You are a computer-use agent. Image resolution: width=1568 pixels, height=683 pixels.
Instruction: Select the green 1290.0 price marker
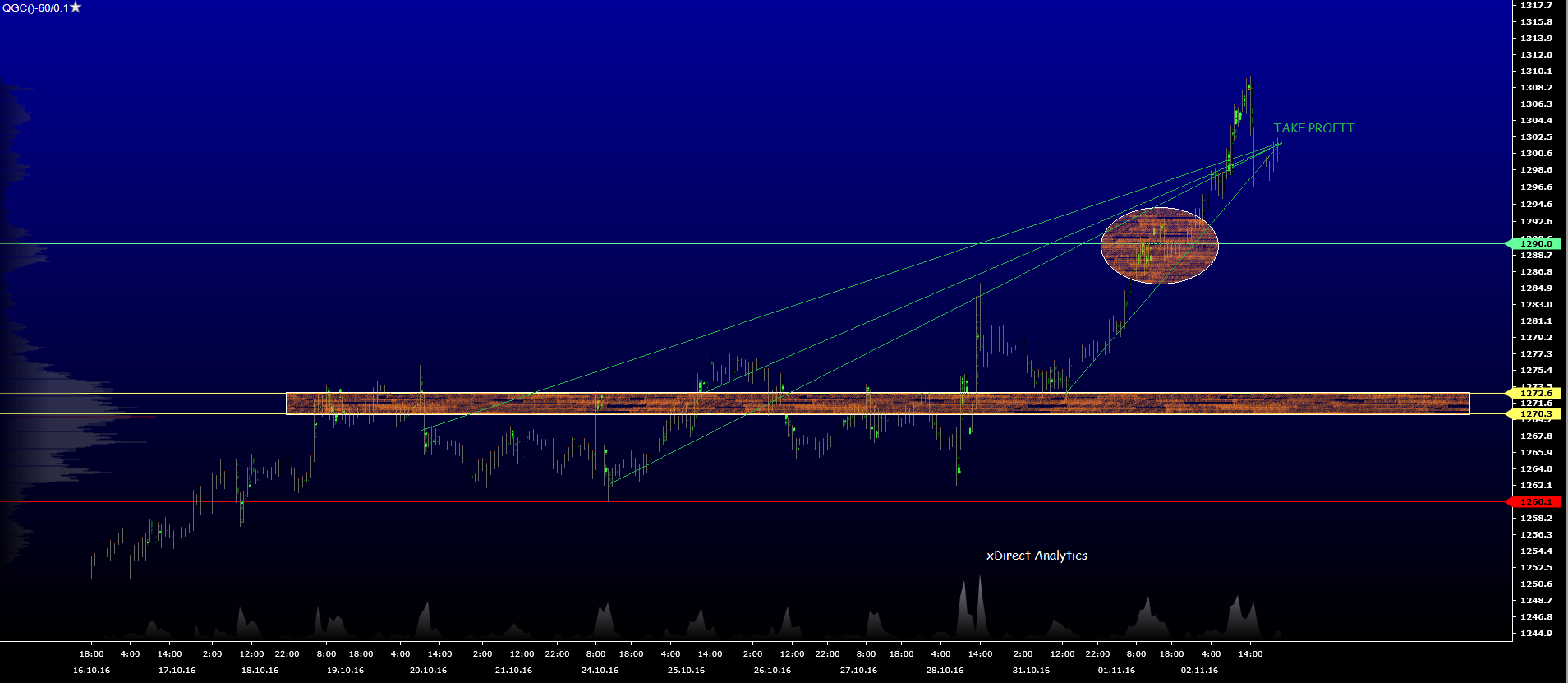tap(1535, 243)
